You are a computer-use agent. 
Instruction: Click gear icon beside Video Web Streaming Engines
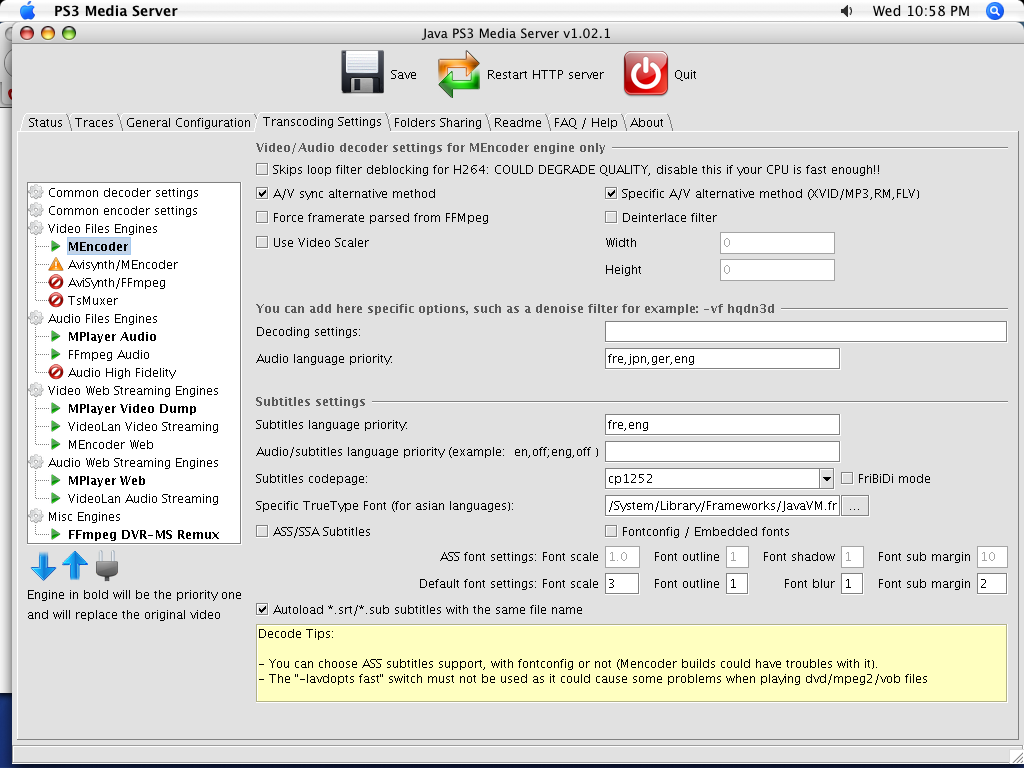[x=36, y=391]
